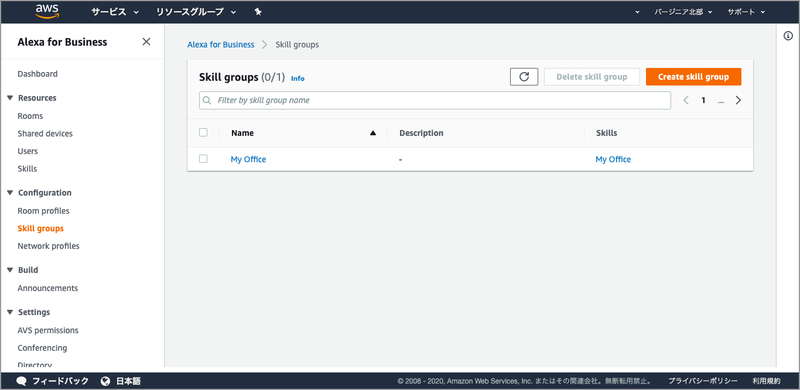Collapse the Build section

coord(10,270)
